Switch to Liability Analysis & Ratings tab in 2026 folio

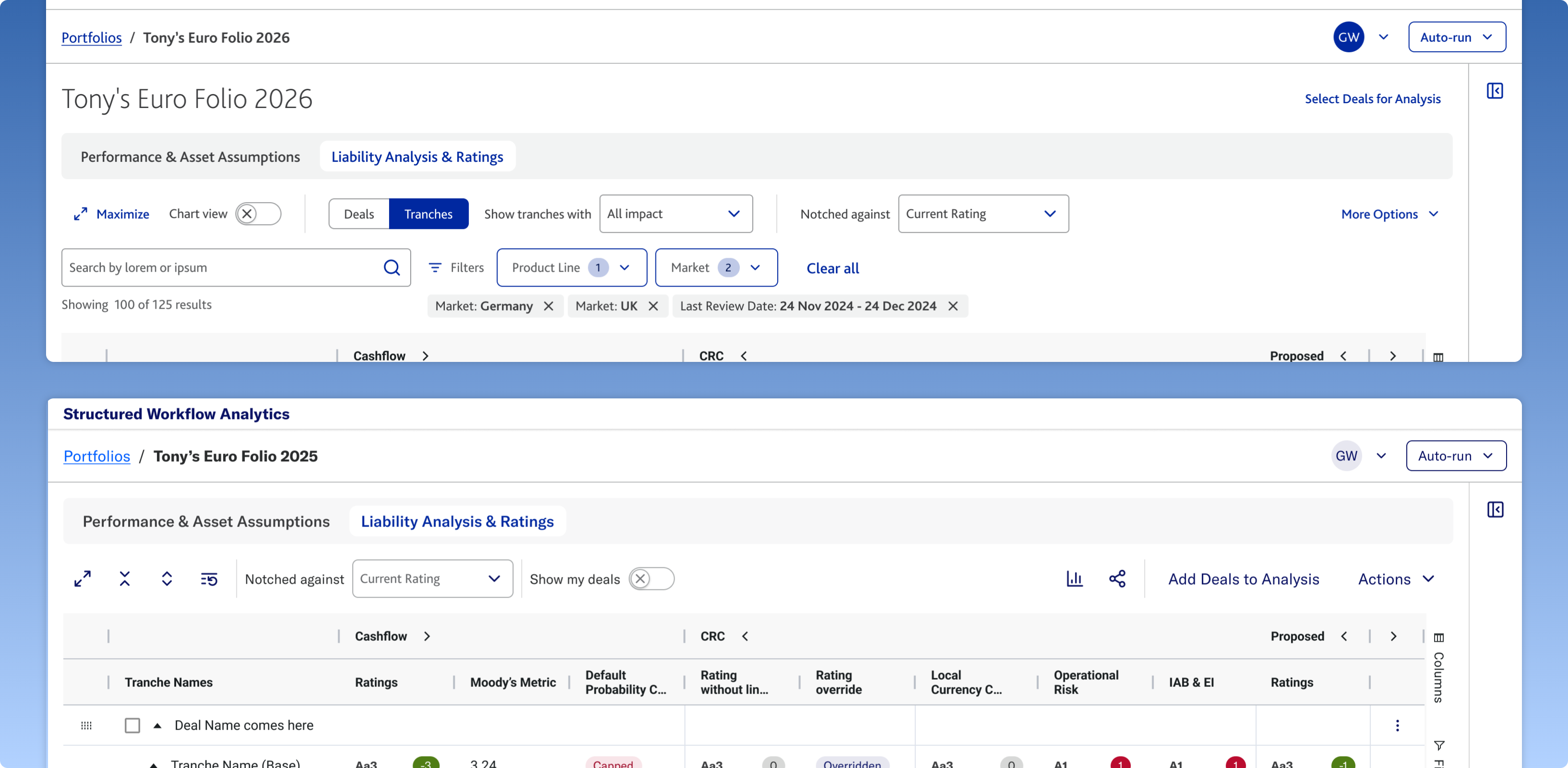[x=417, y=156]
